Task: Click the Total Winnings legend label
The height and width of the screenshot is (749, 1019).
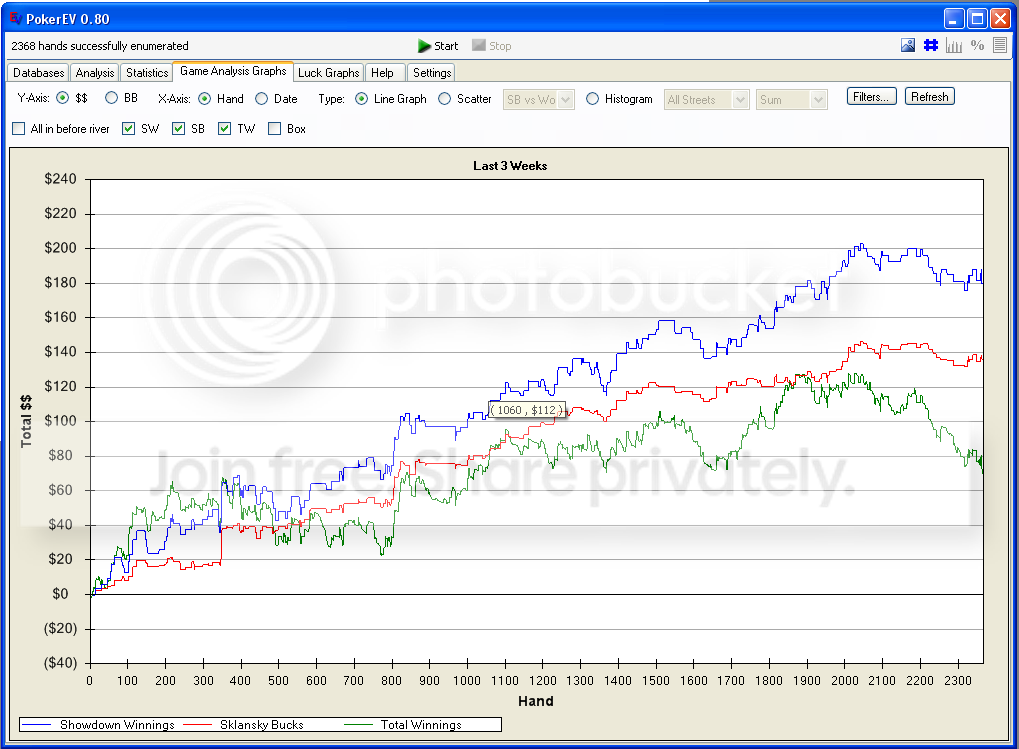Action: click(x=421, y=724)
